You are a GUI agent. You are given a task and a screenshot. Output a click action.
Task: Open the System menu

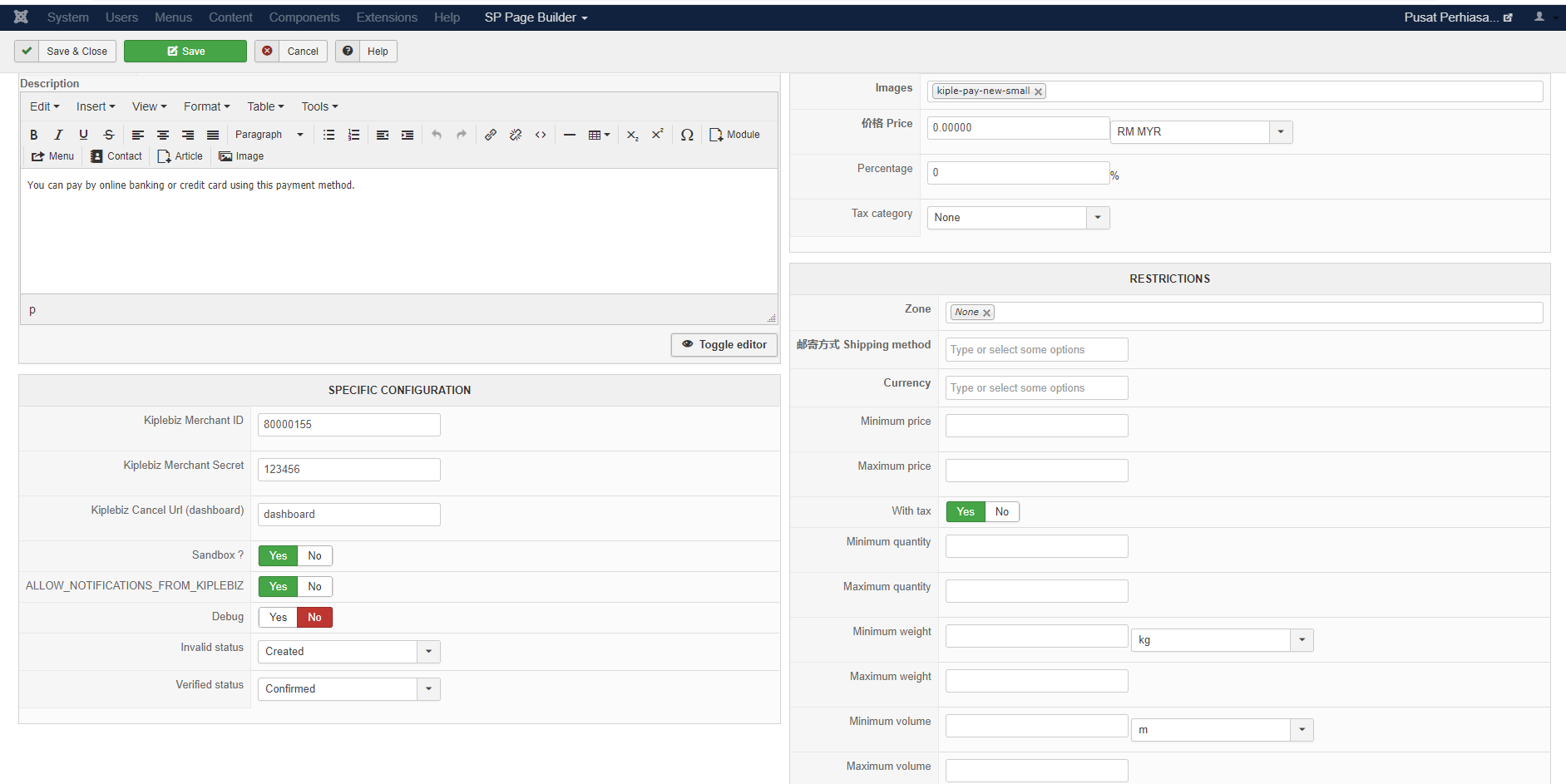pyautogui.click(x=67, y=17)
